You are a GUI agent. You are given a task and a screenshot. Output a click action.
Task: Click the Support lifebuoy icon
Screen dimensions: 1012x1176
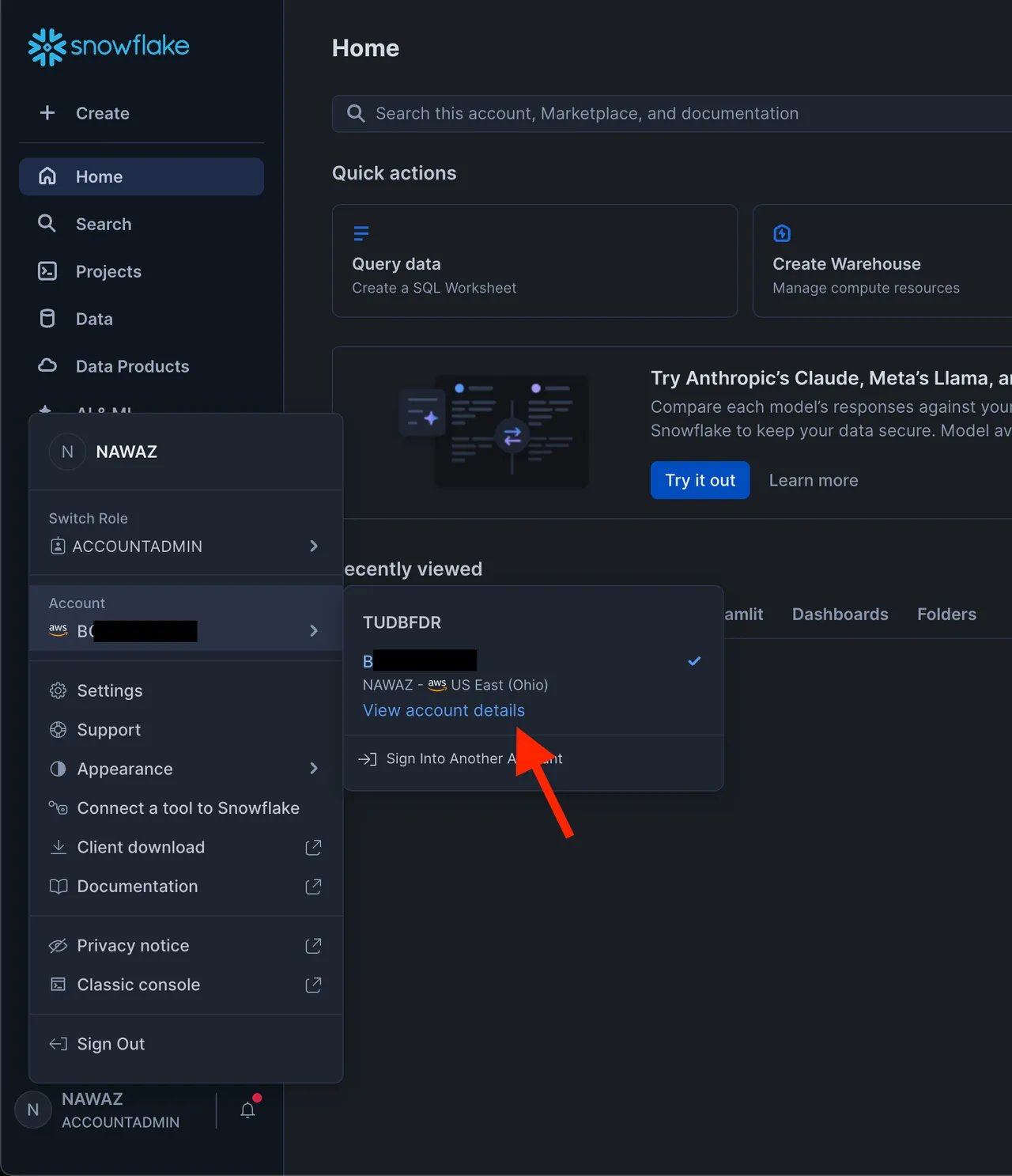tap(59, 730)
